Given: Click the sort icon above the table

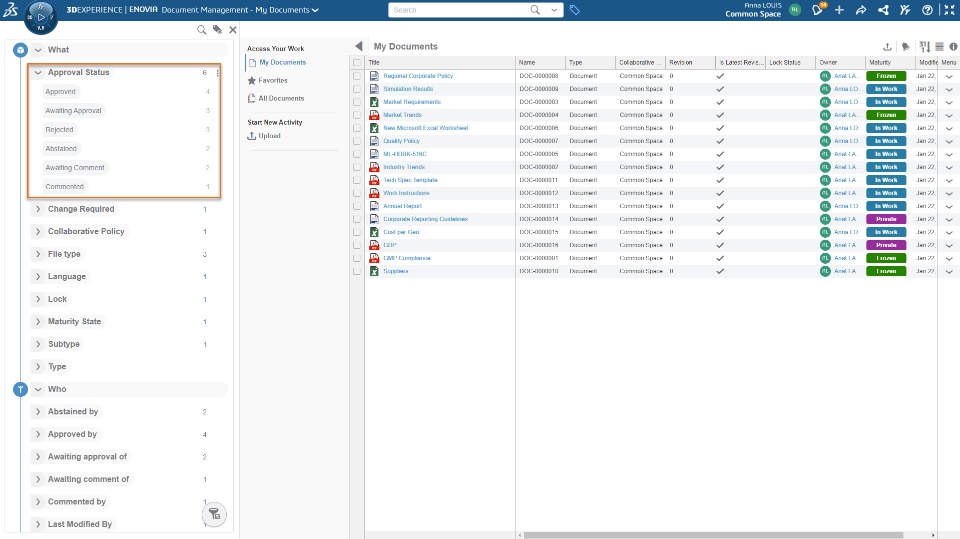Looking at the screenshot, I should tap(924, 47).
